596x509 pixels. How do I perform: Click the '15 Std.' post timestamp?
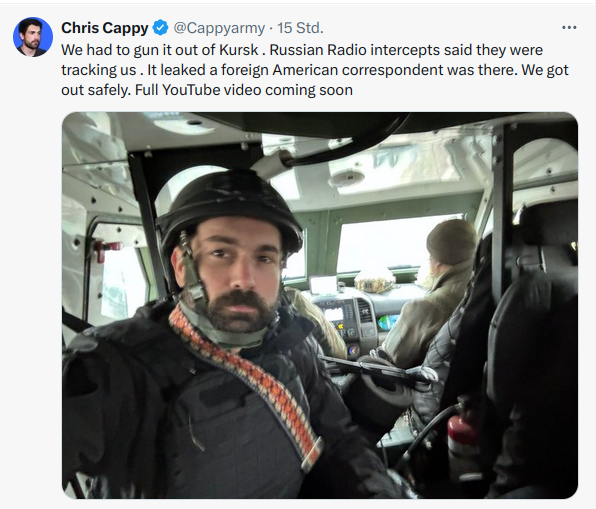(x=300, y=28)
